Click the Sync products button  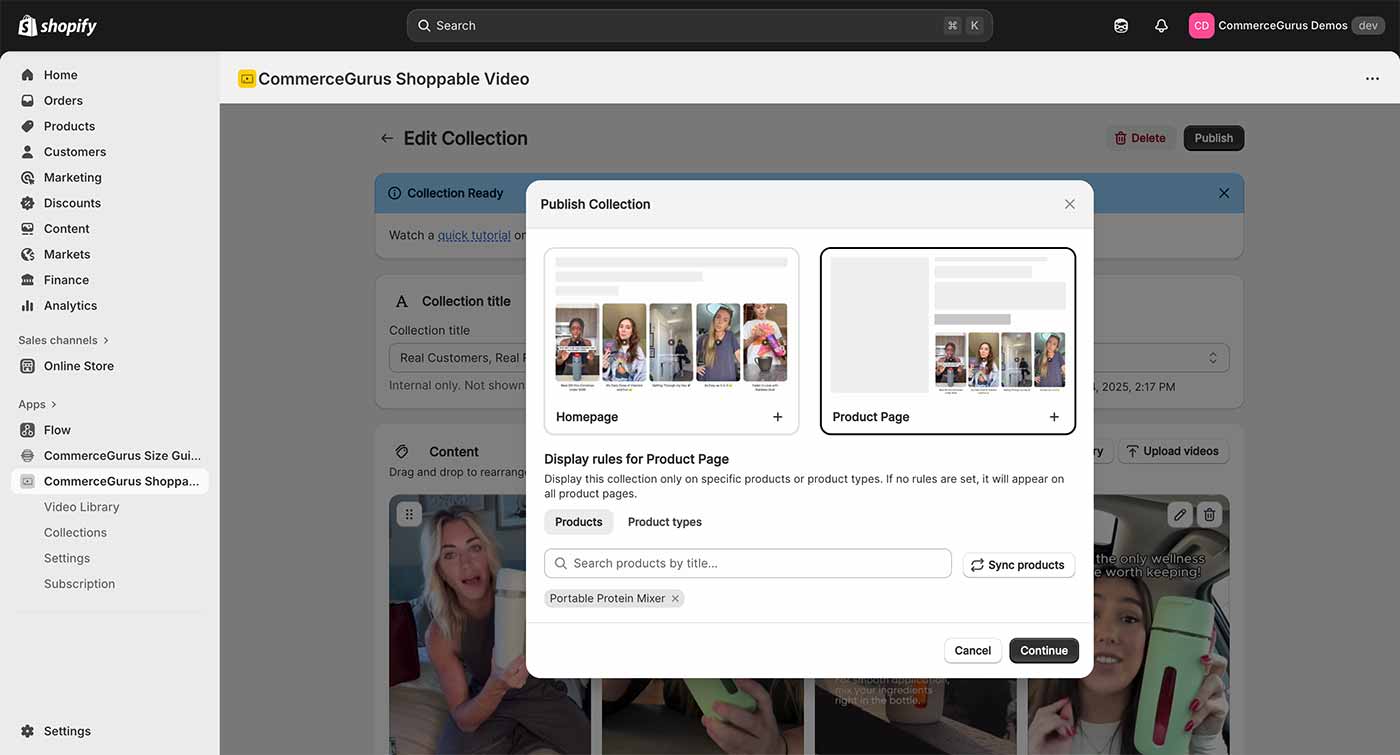pos(1018,565)
